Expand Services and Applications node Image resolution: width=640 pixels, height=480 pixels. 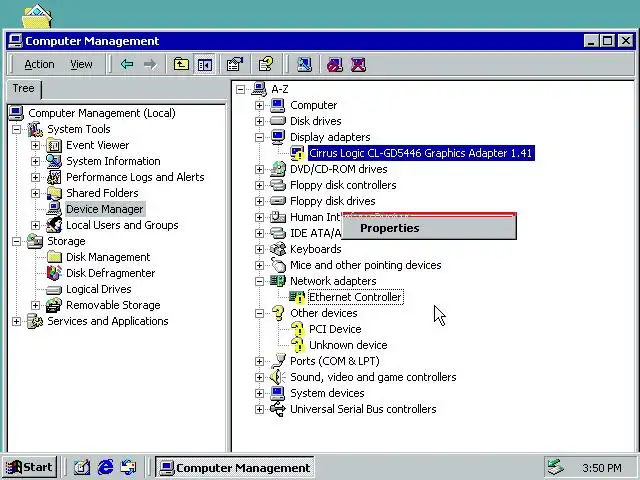(16, 321)
